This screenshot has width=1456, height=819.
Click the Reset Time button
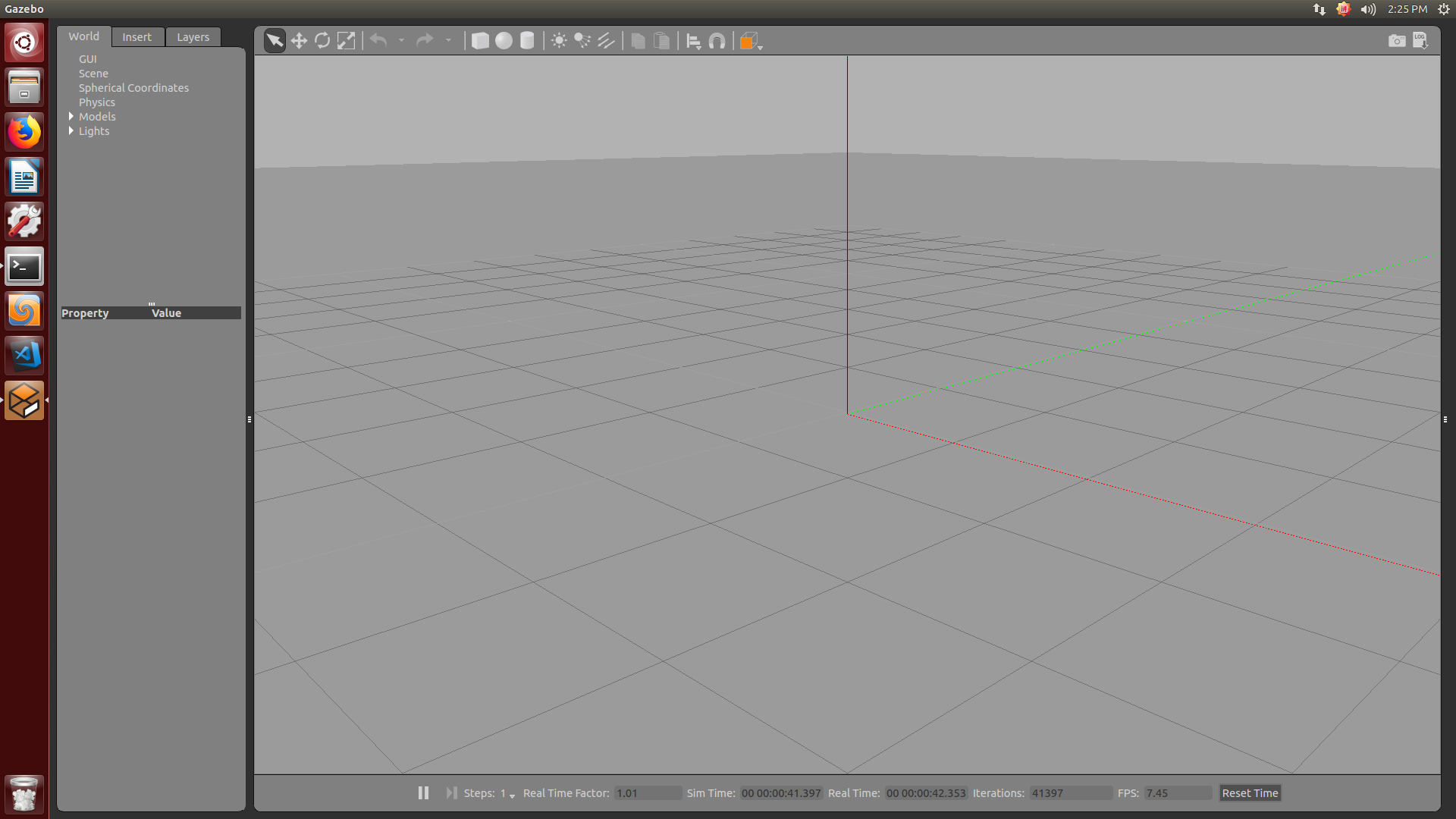pyautogui.click(x=1250, y=793)
